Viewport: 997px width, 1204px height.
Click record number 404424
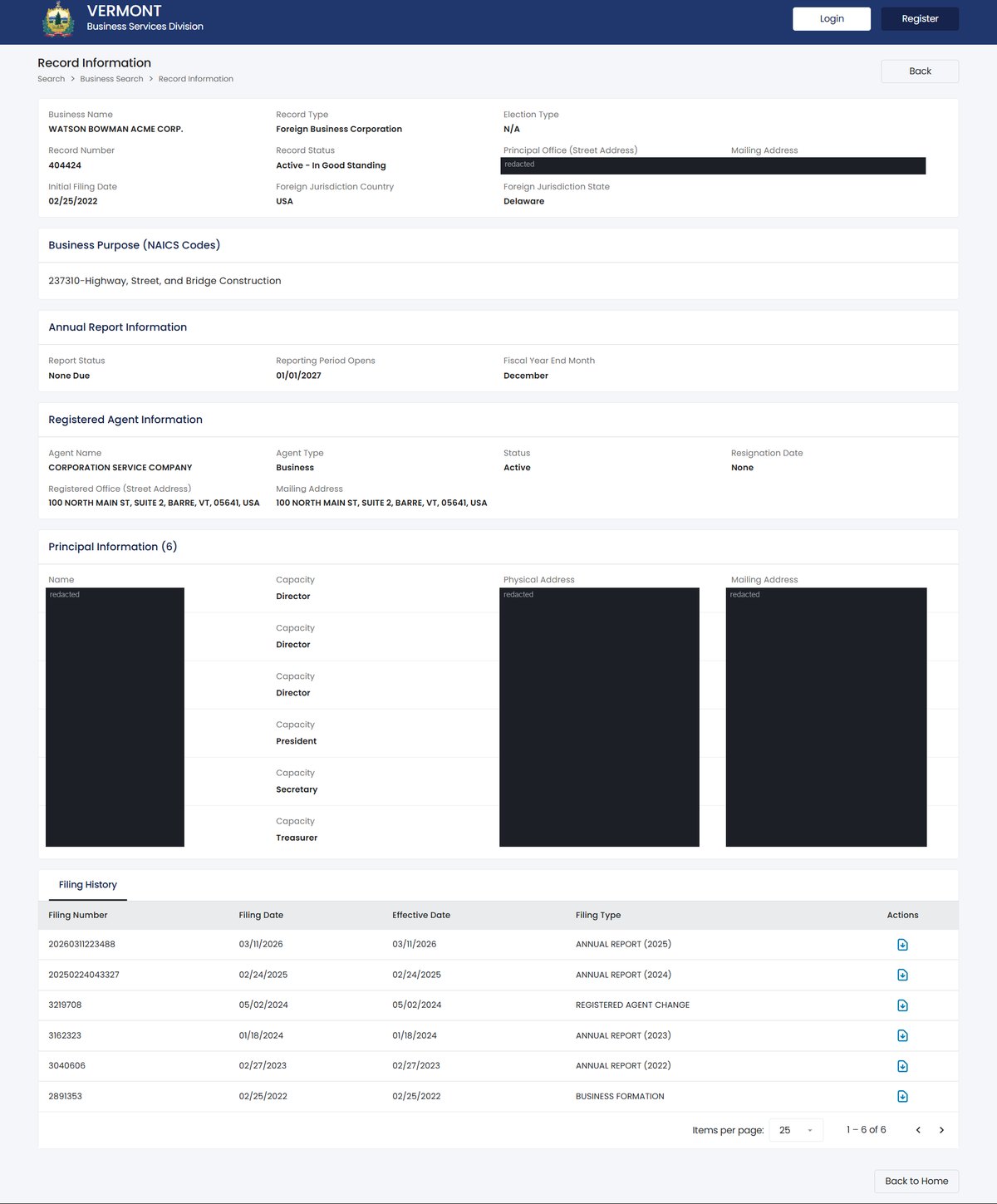pos(65,165)
